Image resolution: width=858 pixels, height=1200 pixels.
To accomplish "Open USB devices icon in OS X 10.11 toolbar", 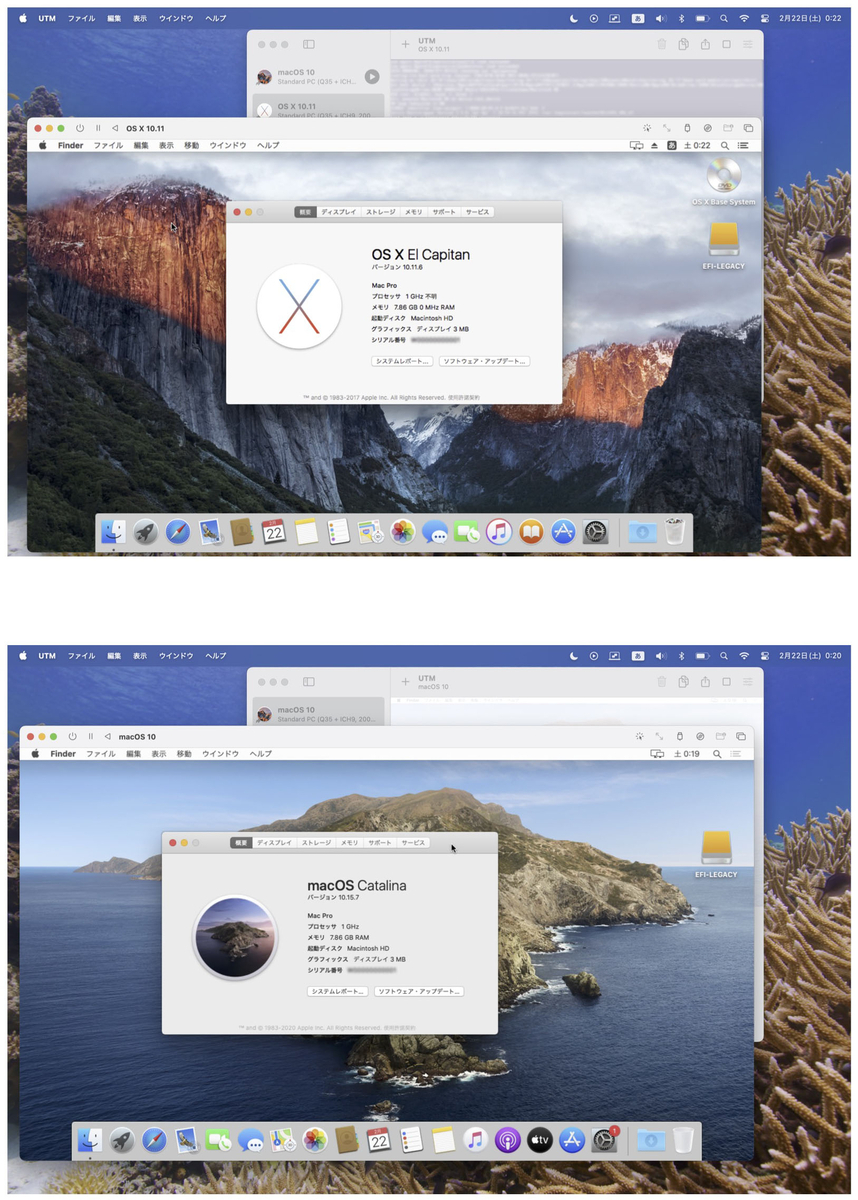I will pos(687,128).
